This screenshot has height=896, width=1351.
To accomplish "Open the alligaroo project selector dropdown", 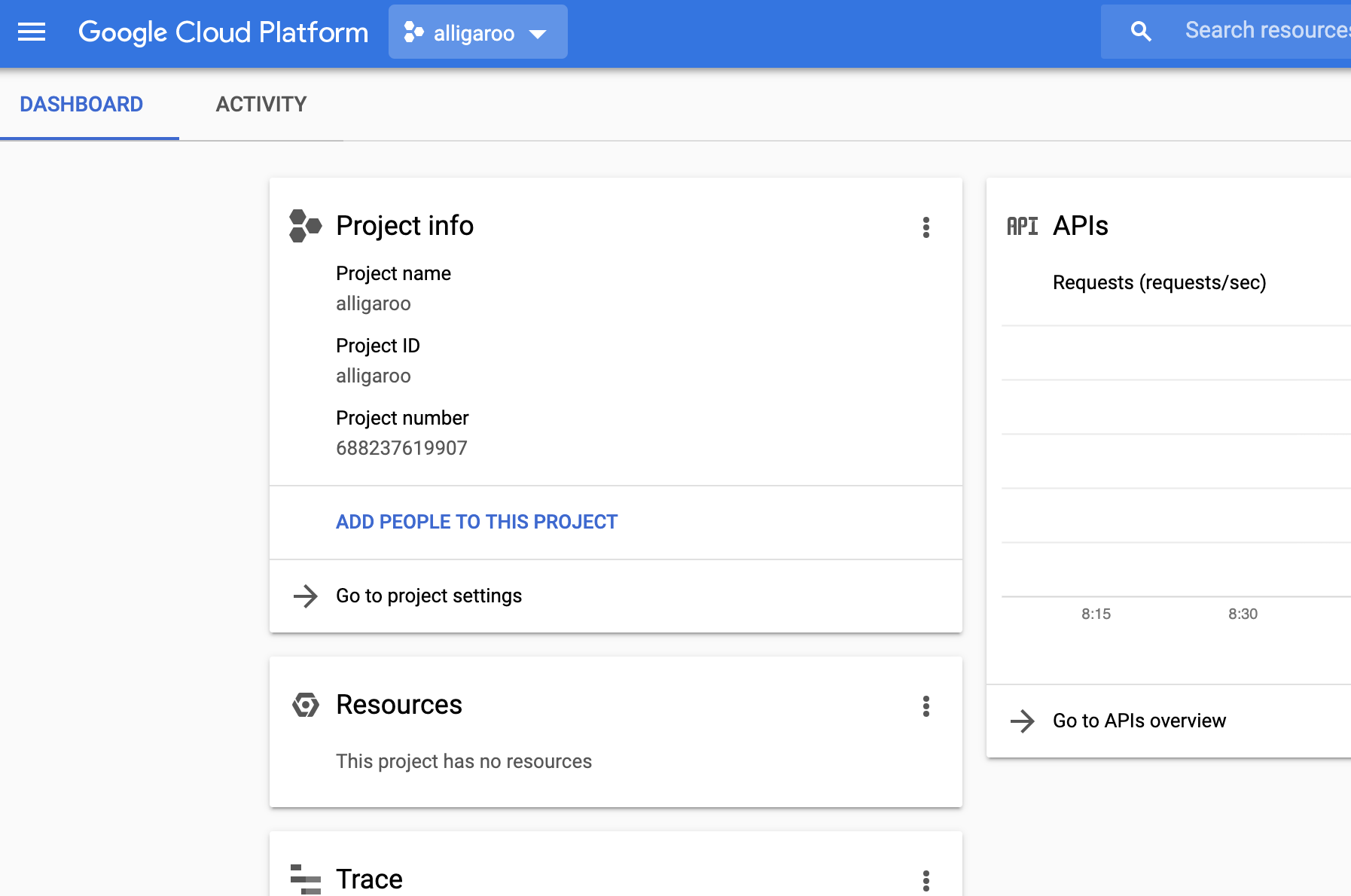I will pos(478,32).
